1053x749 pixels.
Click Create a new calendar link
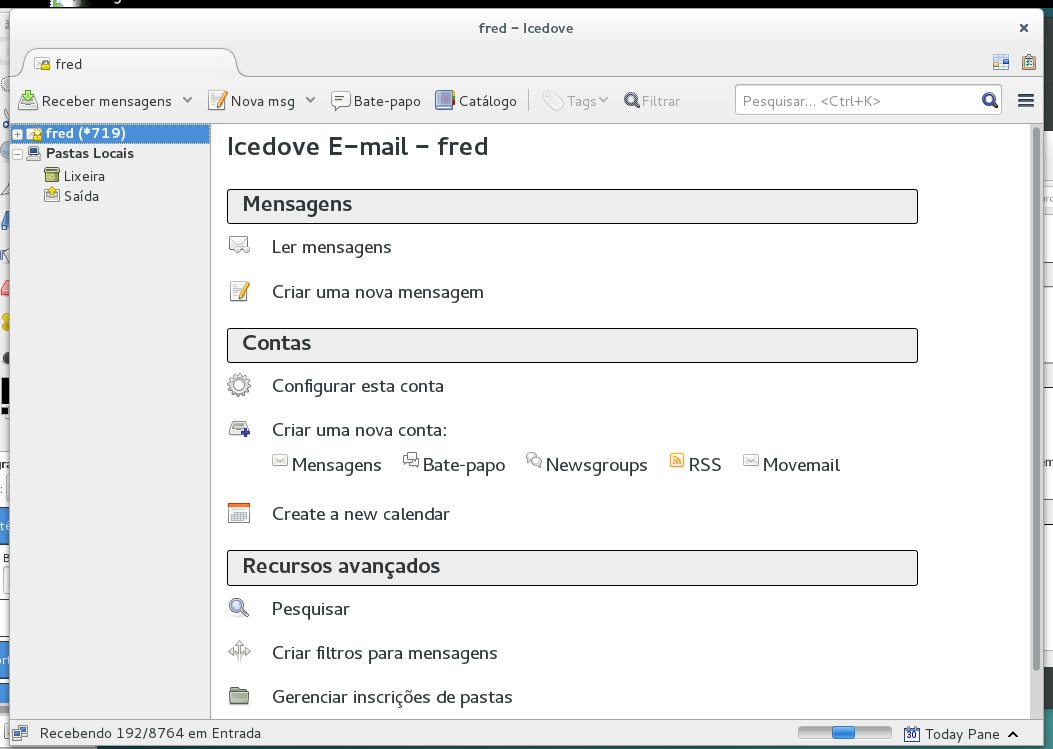tap(361, 514)
